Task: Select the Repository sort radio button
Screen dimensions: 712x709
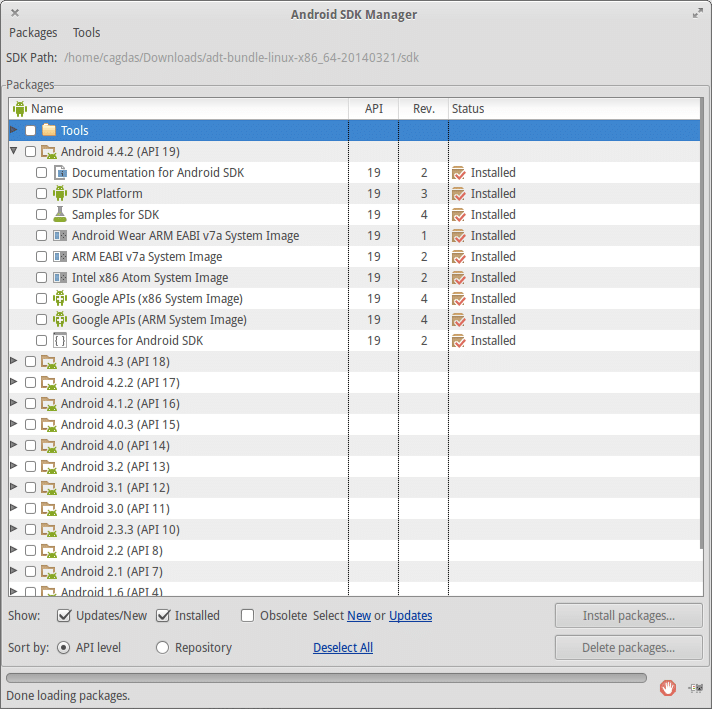Action: (162, 647)
